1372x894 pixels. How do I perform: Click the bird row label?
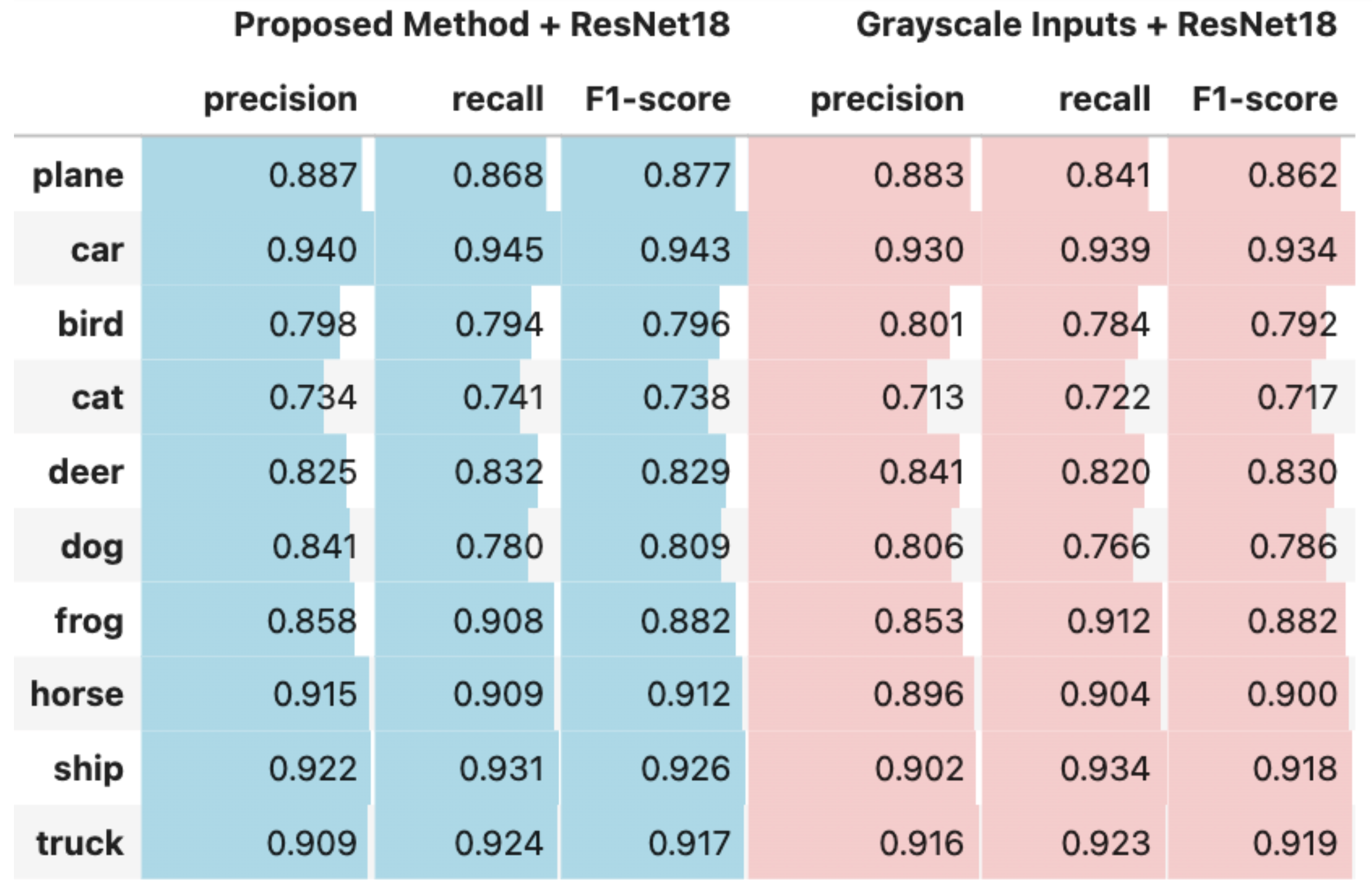point(90,324)
